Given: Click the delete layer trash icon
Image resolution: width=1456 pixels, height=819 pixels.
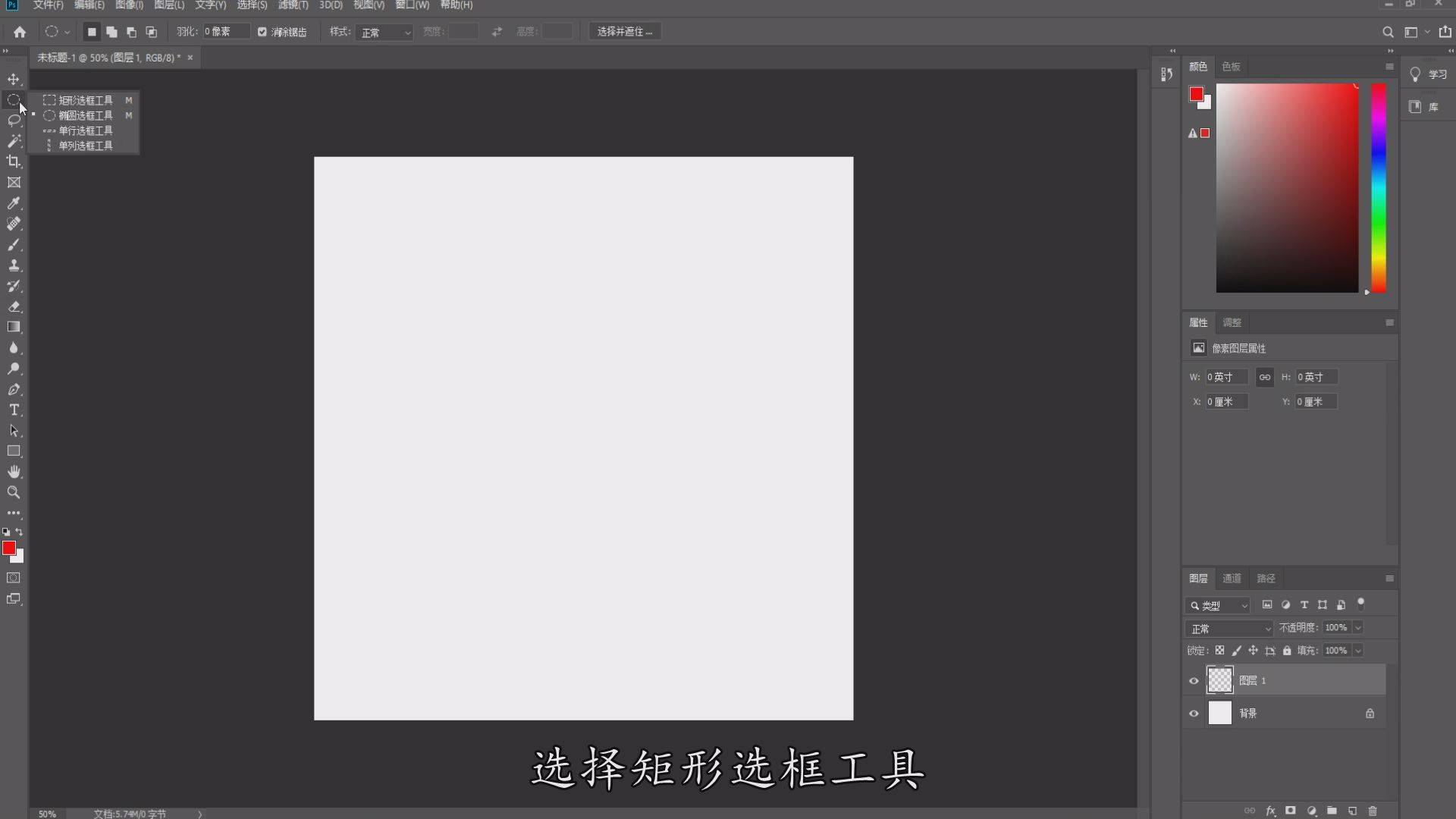Looking at the screenshot, I should coord(1373,811).
